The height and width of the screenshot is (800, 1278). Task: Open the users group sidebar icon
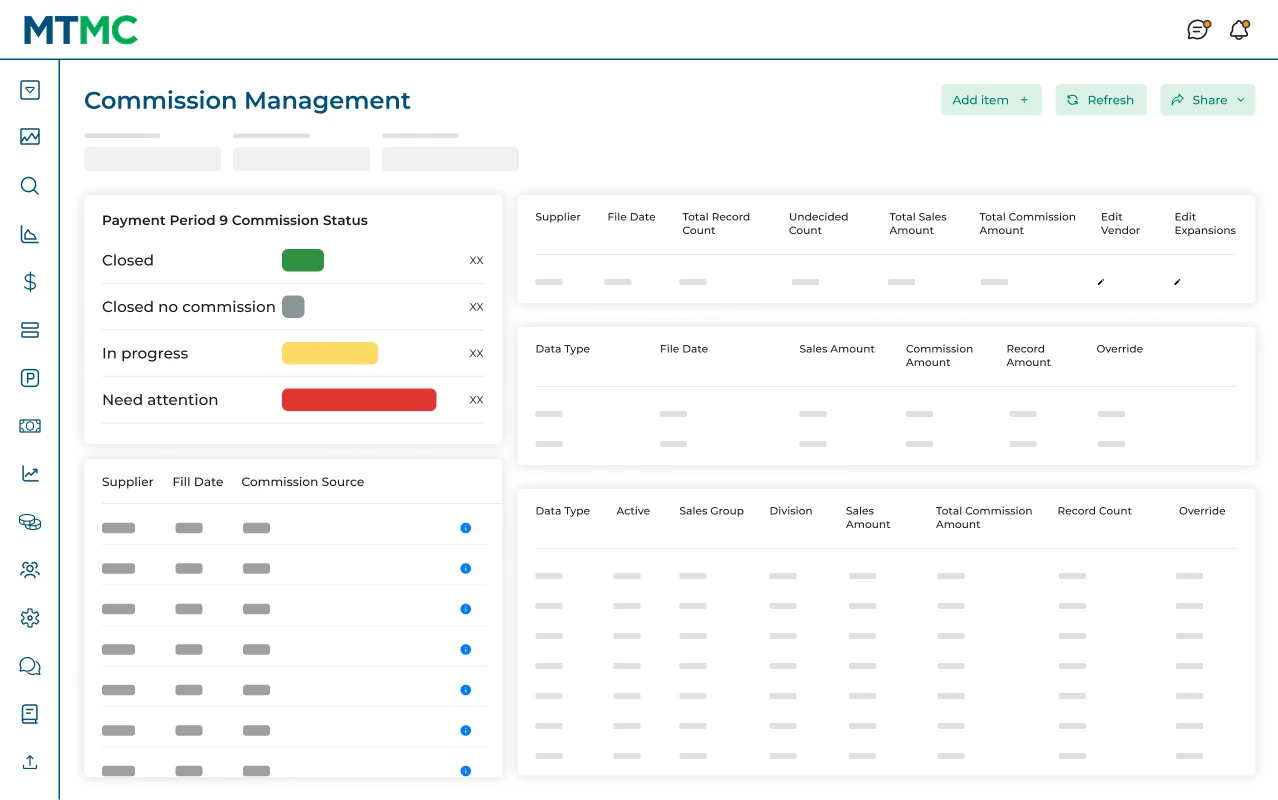point(30,570)
